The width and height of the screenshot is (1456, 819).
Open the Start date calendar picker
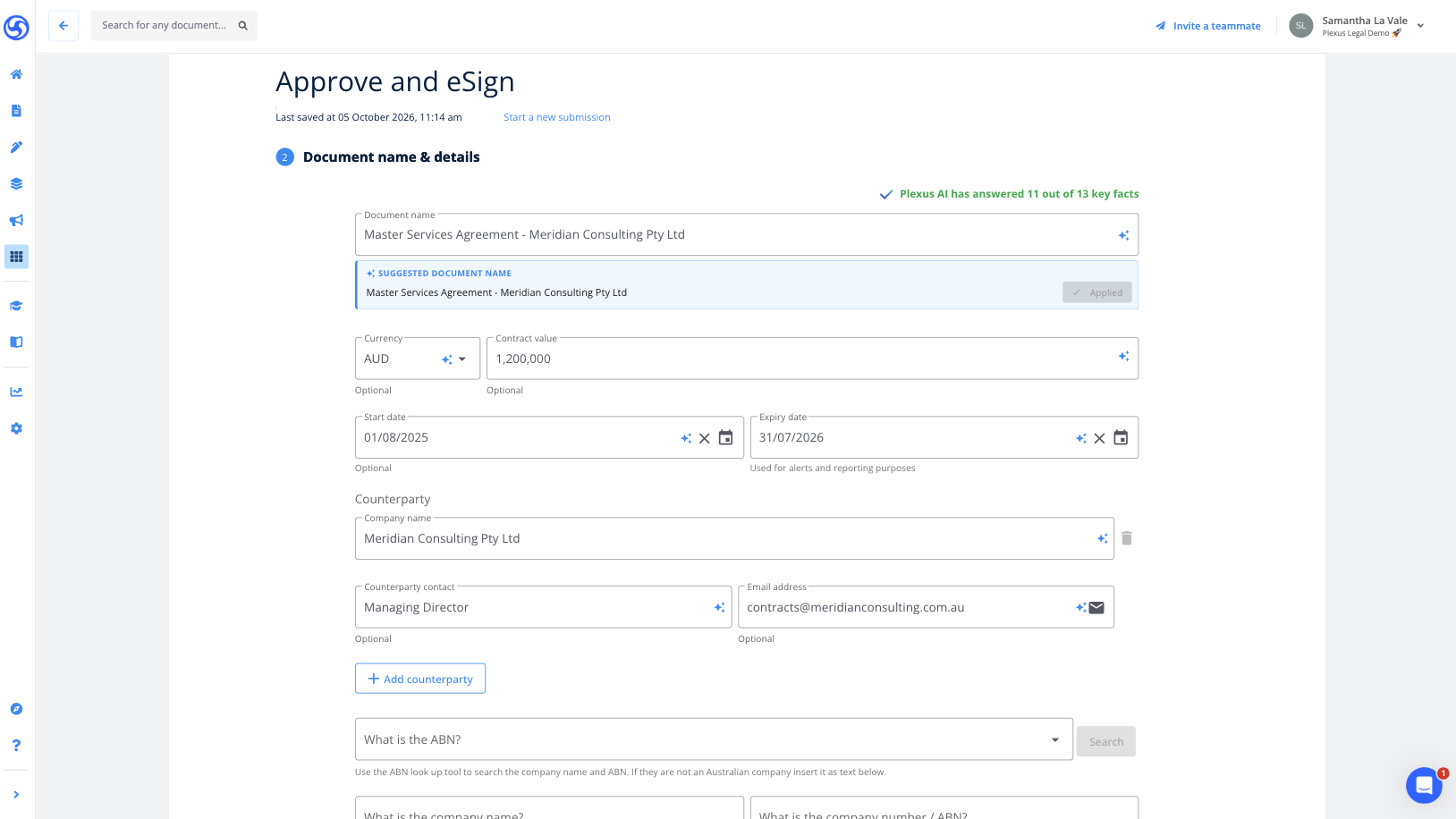point(726,437)
